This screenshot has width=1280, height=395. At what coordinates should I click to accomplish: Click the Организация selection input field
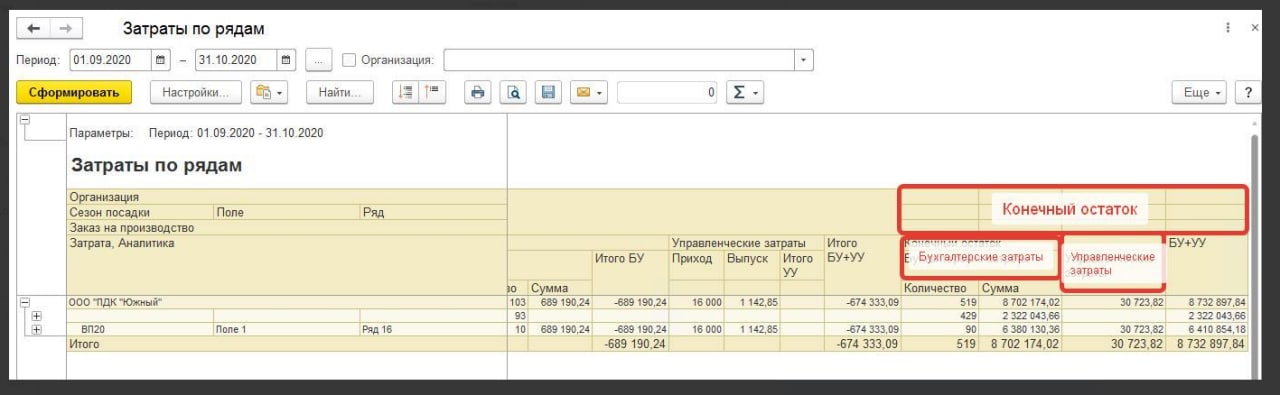click(619, 60)
